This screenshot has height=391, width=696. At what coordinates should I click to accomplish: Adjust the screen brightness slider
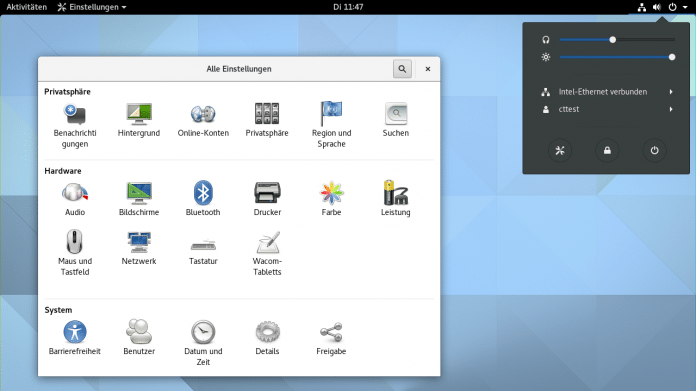point(617,57)
